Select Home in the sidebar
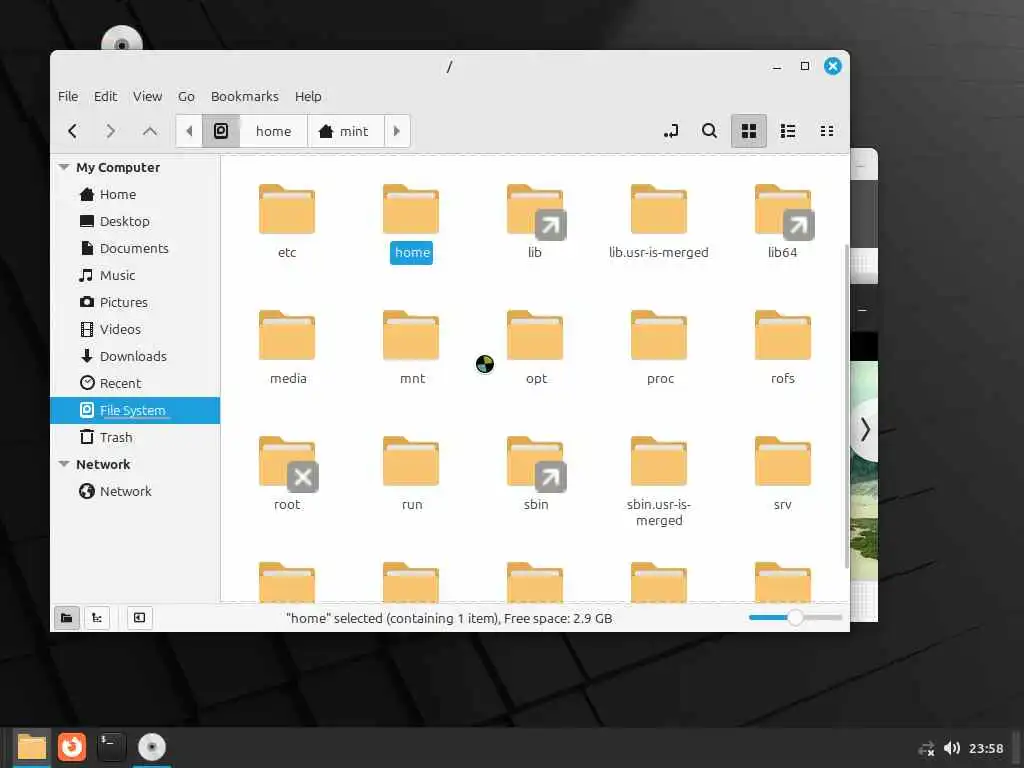The image size is (1024, 768). click(x=135, y=195)
